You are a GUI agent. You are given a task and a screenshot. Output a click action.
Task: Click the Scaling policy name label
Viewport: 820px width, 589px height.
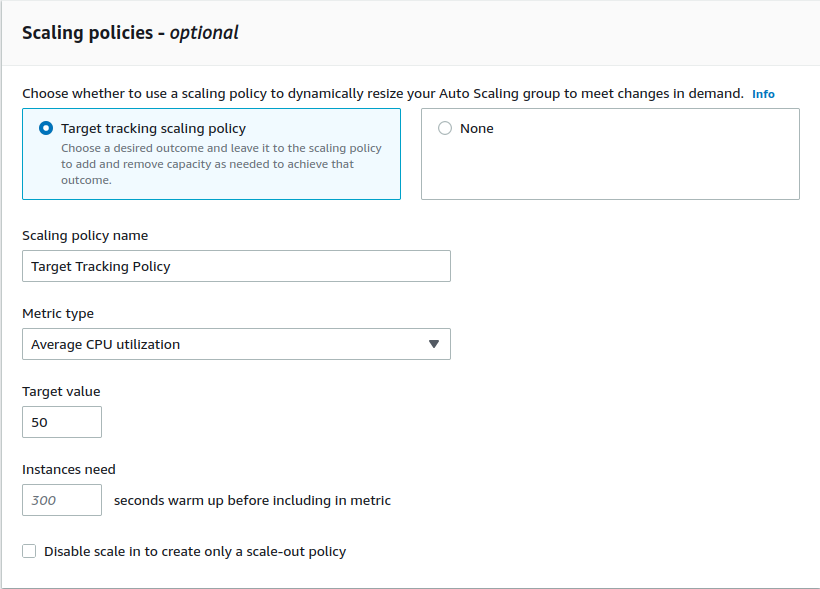click(85, 235)
